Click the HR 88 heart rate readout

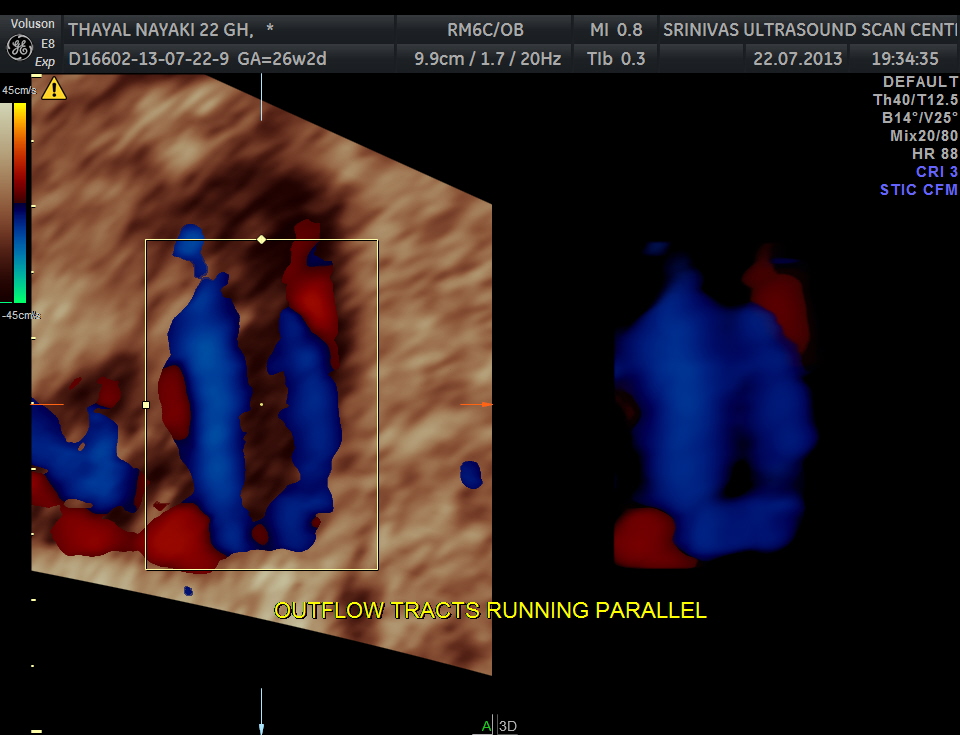934,154
